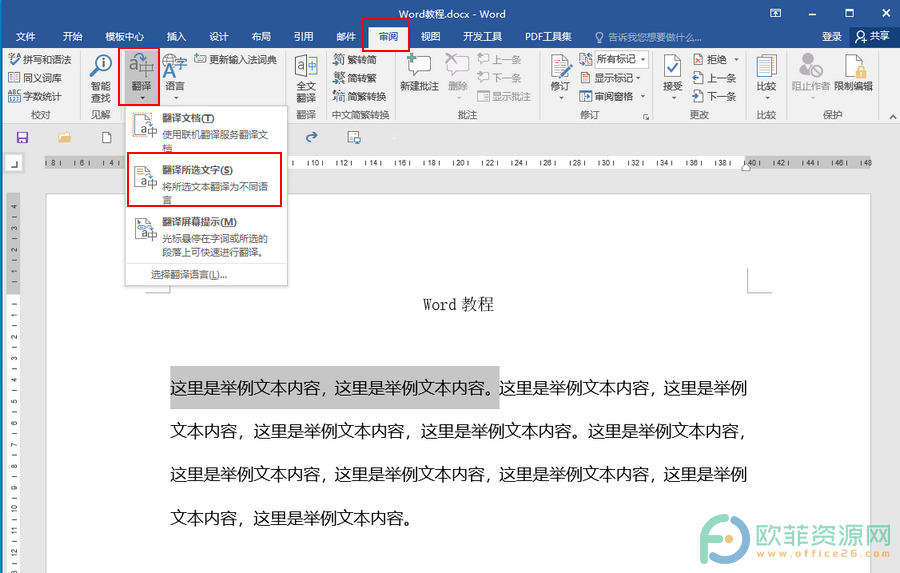Go to 下一条 change in 更改 group
The image size is (900, 573).
714,96
